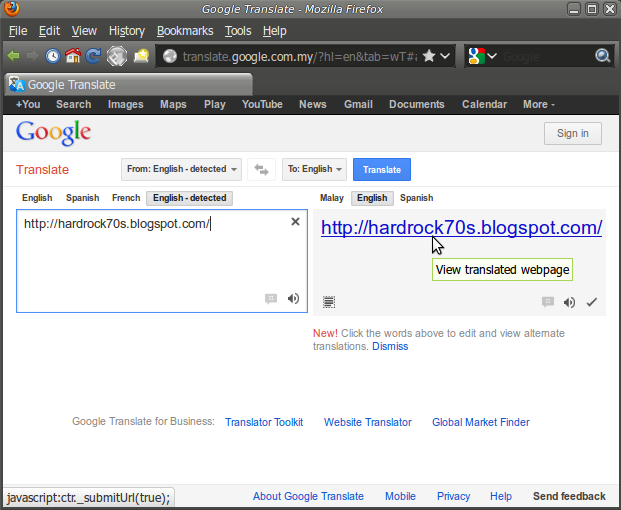Screen dimensions: 621x510
Task: Click the Google search engine icon
Action: tap(476, 56)
